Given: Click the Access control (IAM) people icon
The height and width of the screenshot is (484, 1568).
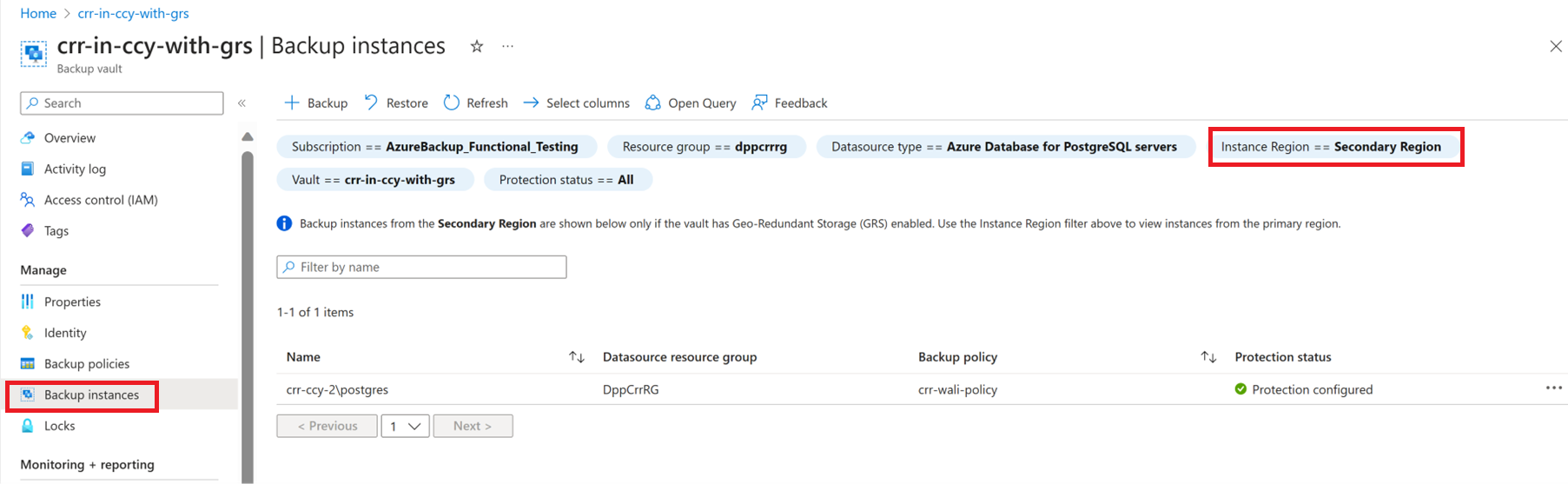Looking at the screenshot, I should [28, 200].
